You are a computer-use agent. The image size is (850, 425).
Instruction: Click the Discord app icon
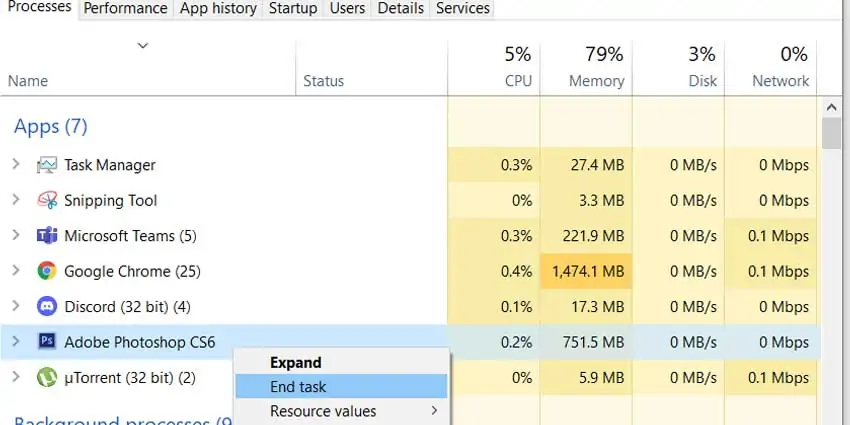[x=47, y=307]
